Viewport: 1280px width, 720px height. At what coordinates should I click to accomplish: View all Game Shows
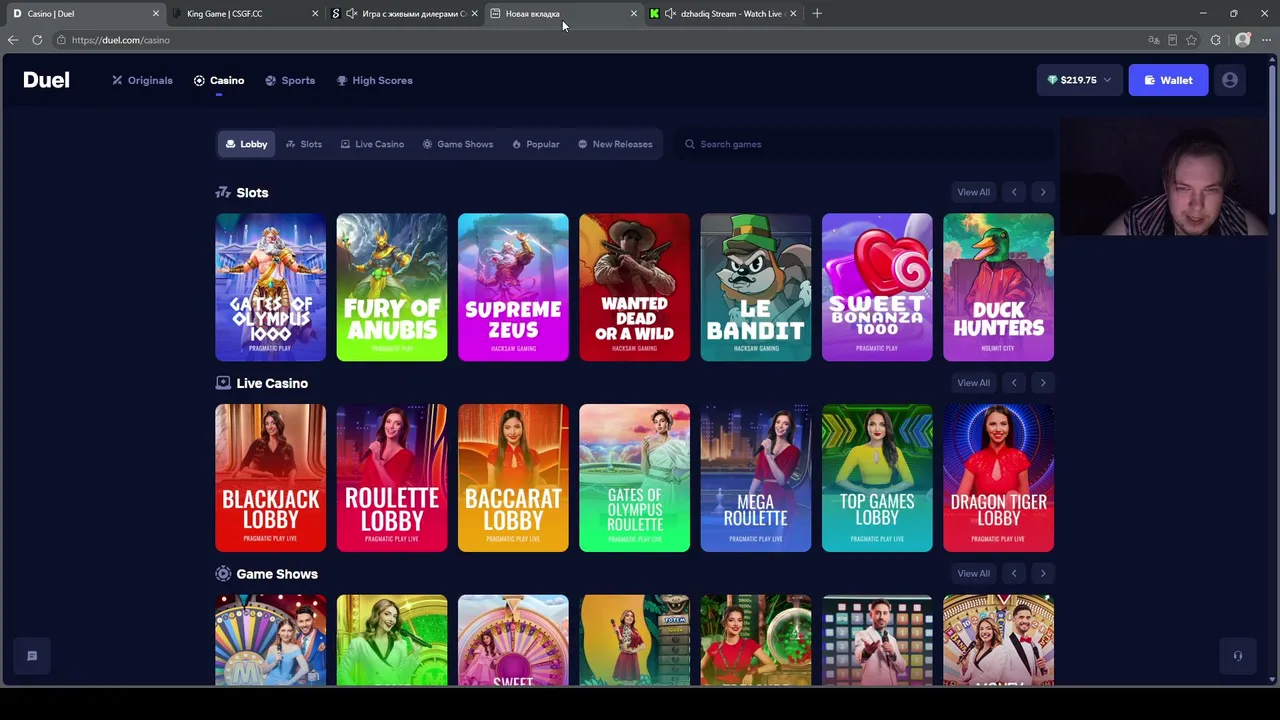point(973,574)
